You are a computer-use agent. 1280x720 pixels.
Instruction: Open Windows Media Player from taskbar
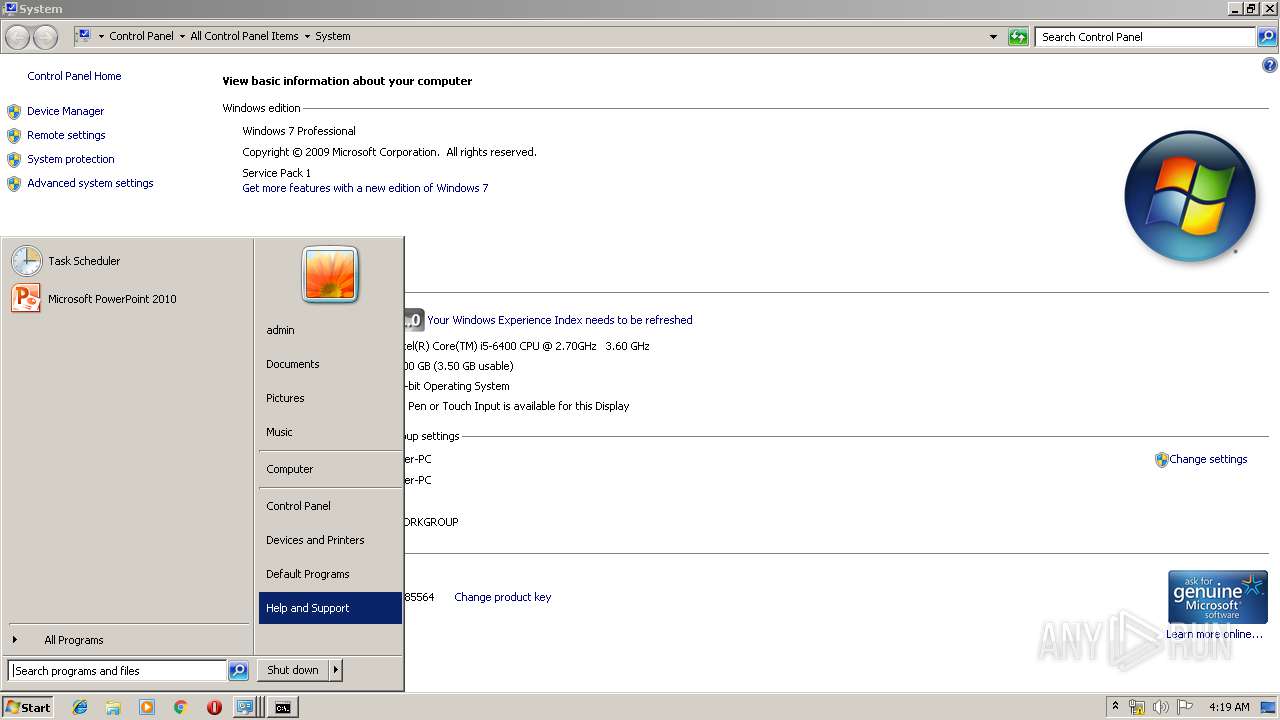147,707
